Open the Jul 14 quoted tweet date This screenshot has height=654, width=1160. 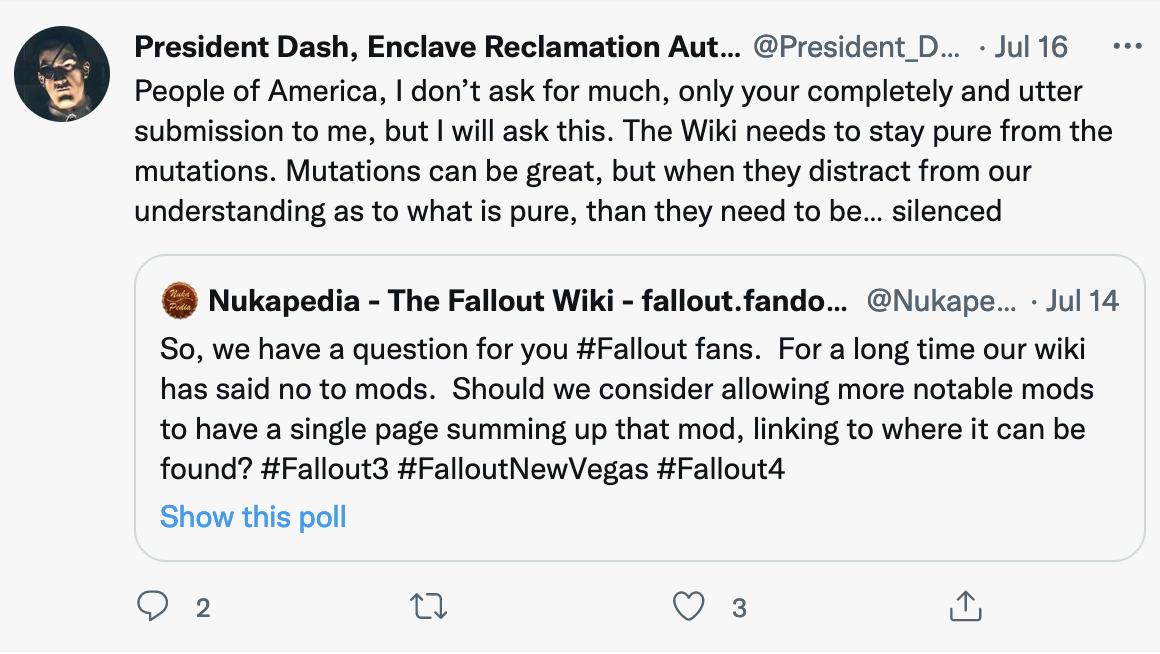pos(1082,299)
